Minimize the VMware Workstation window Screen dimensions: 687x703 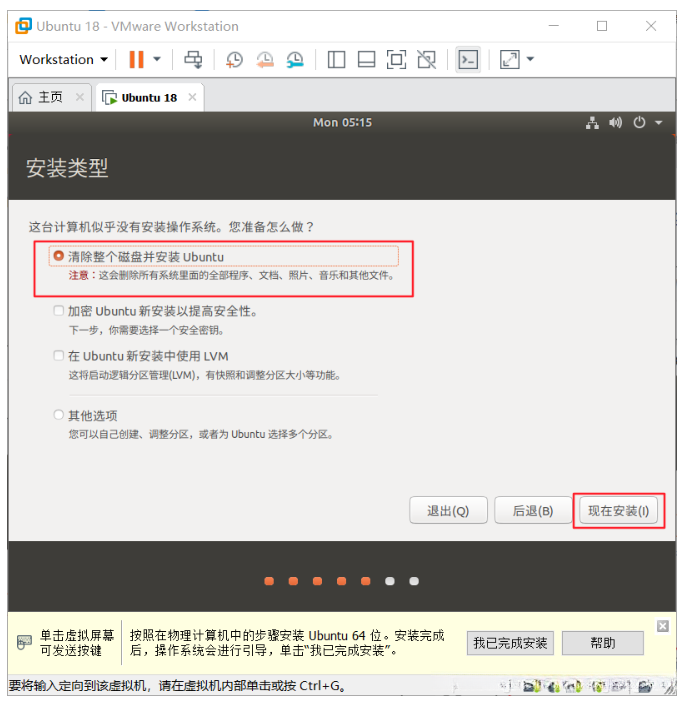(554, 26)
